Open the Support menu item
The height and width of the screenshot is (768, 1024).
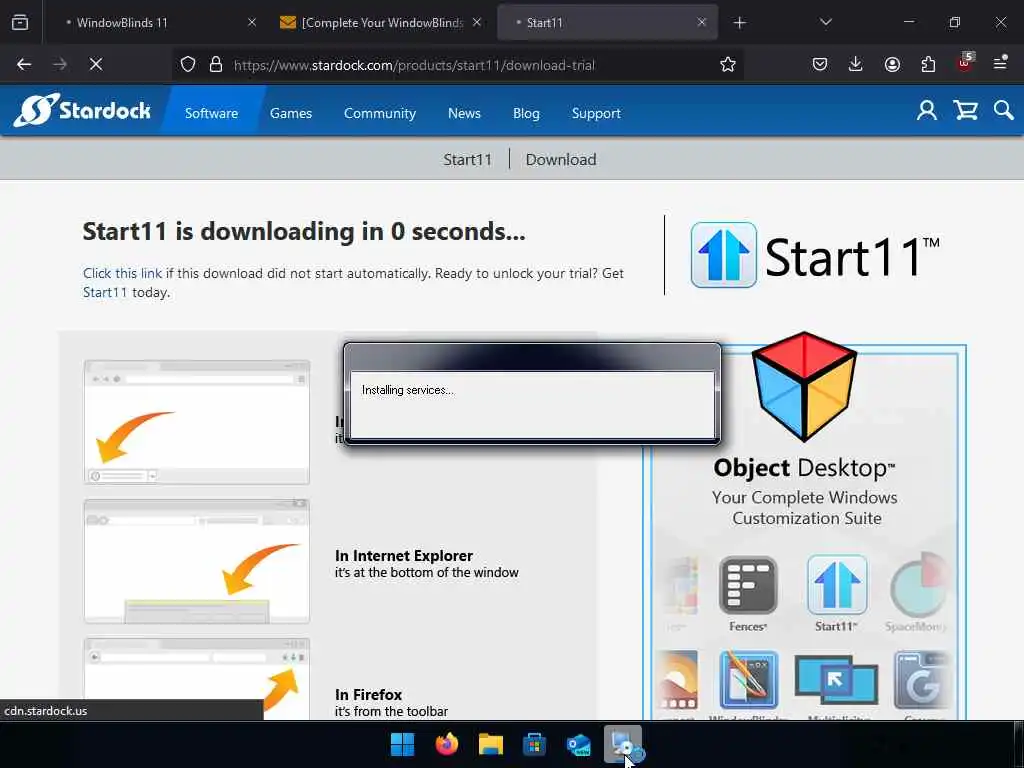[596, 113]
